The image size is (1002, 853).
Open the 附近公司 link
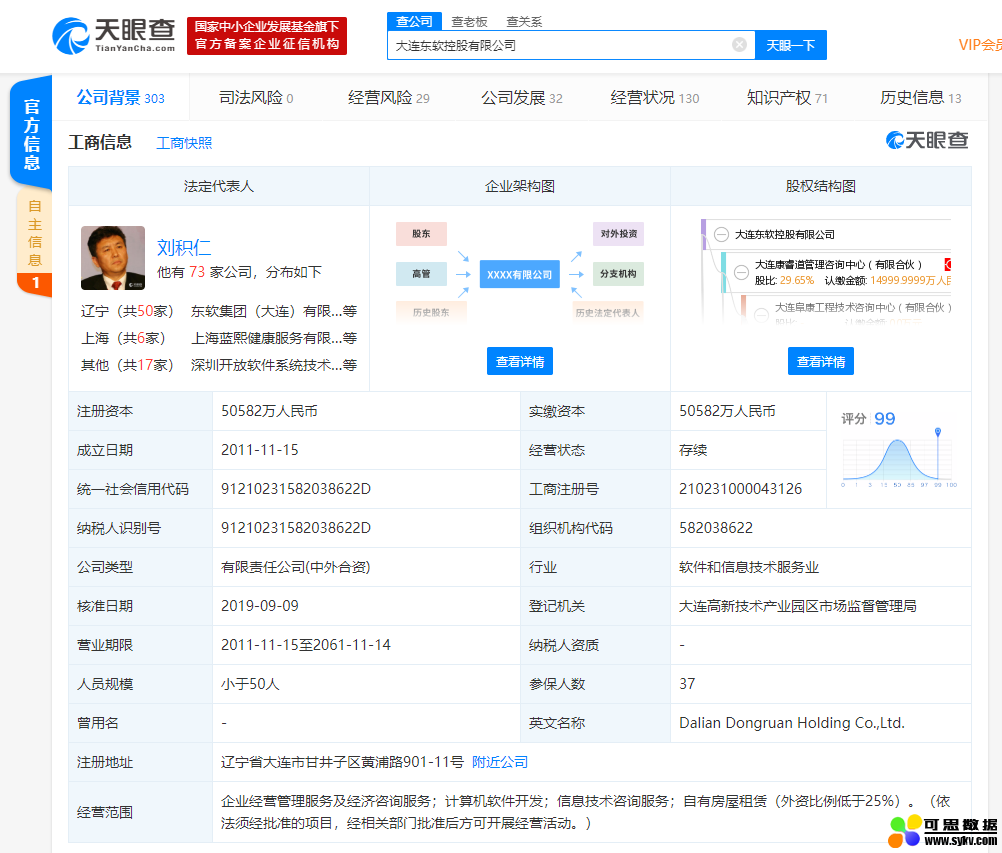500,762
